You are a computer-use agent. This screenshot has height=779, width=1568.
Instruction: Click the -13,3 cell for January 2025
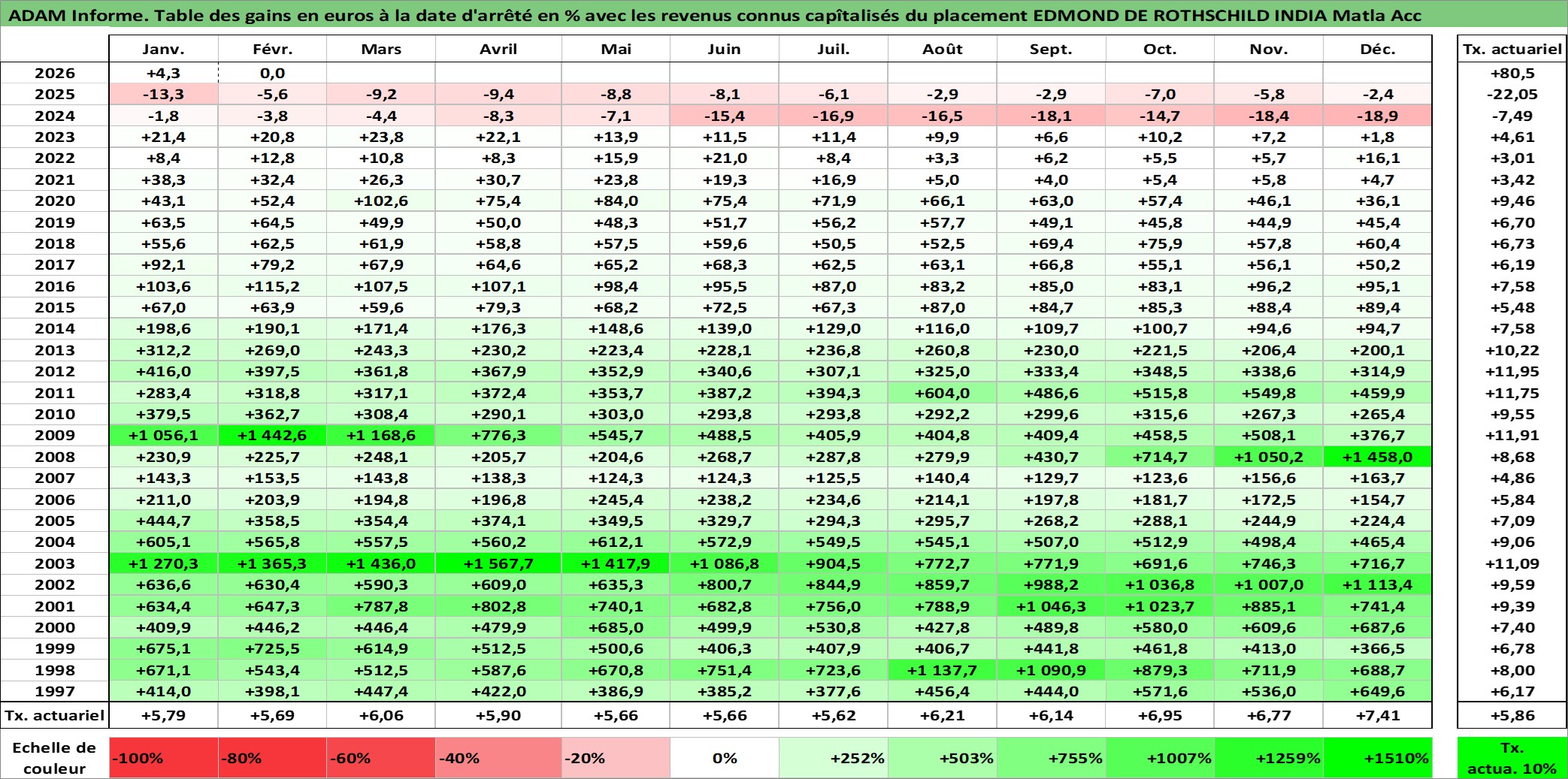point(163,94)
